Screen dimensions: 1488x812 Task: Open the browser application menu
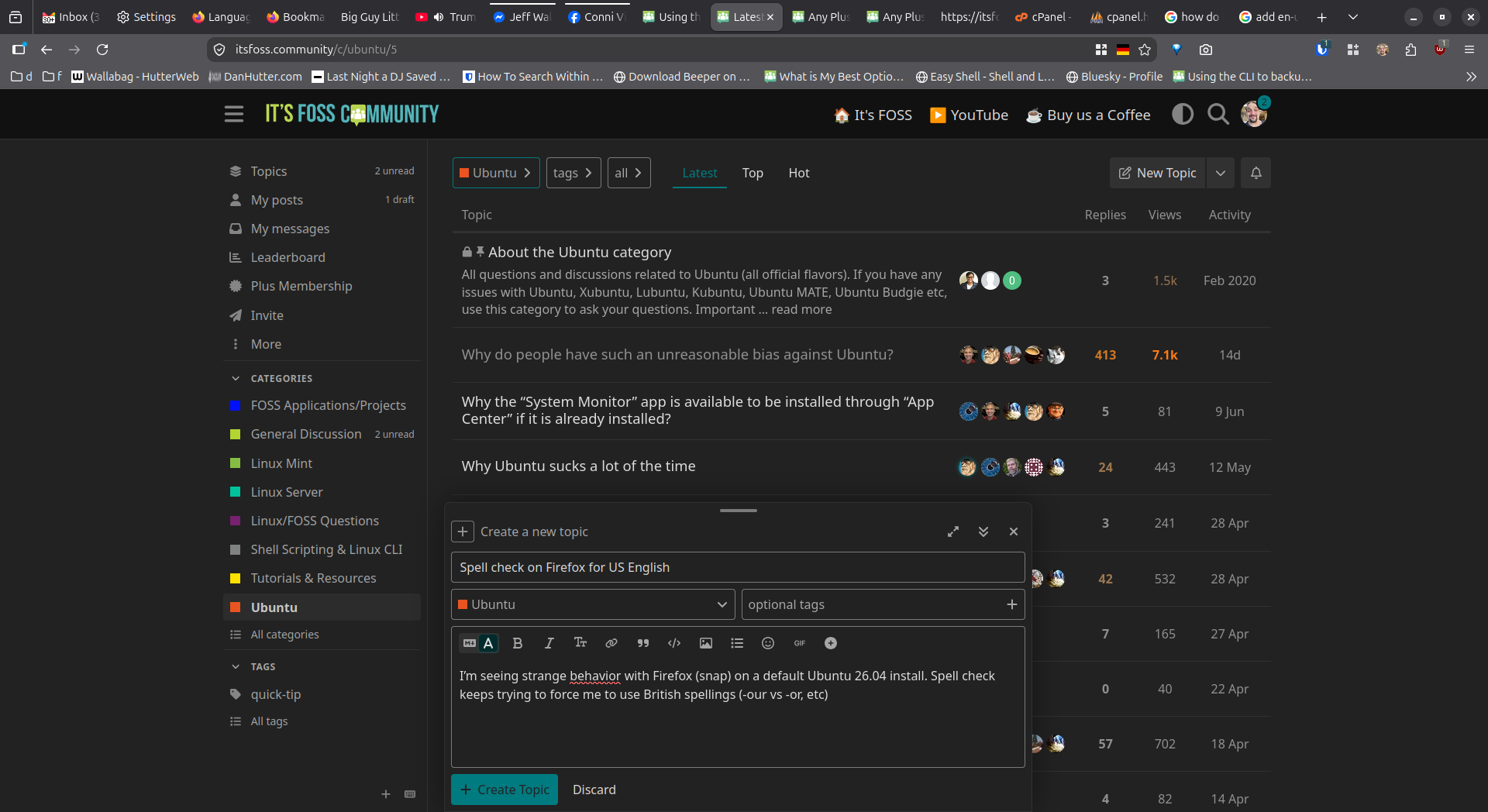[1469, 50]
